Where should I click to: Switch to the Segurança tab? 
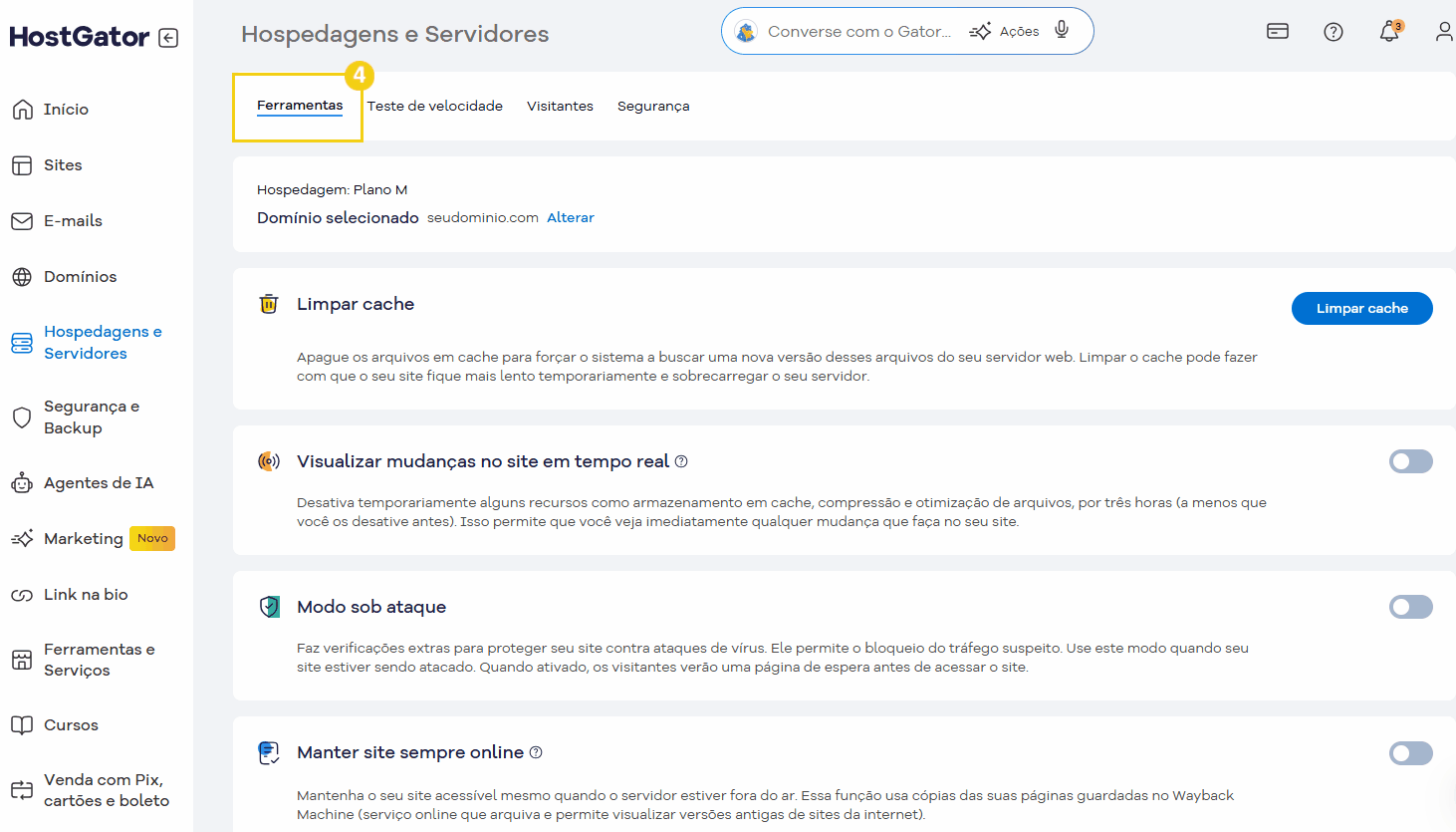[x=653, y=106]
